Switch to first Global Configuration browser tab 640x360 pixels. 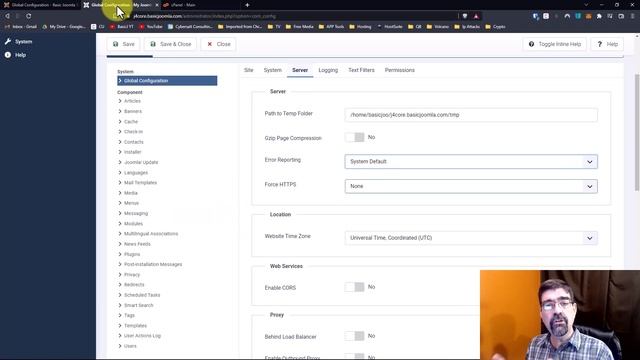(40, 5)
